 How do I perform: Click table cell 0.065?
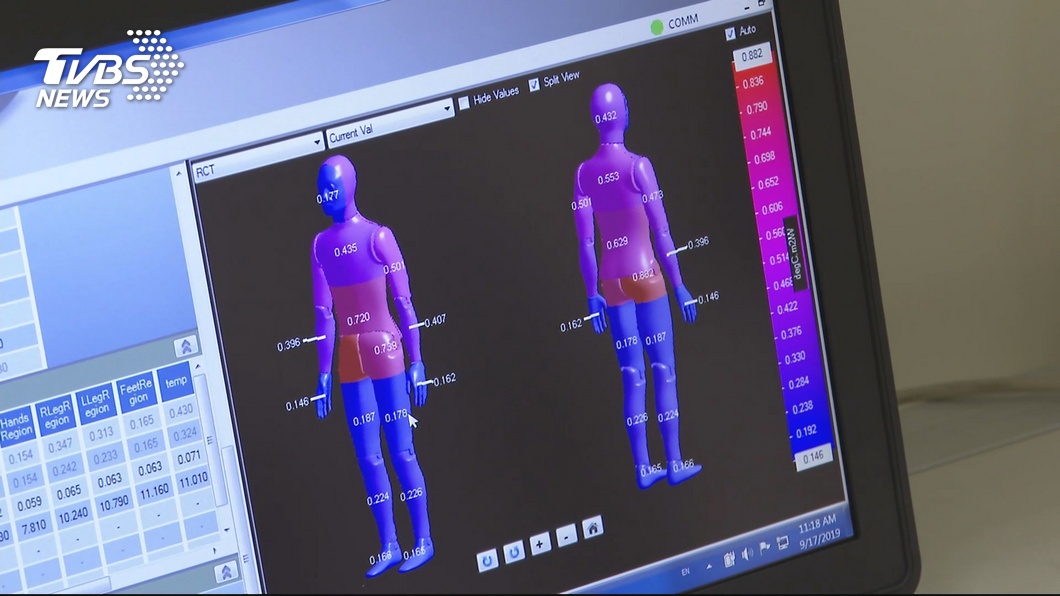69,493
